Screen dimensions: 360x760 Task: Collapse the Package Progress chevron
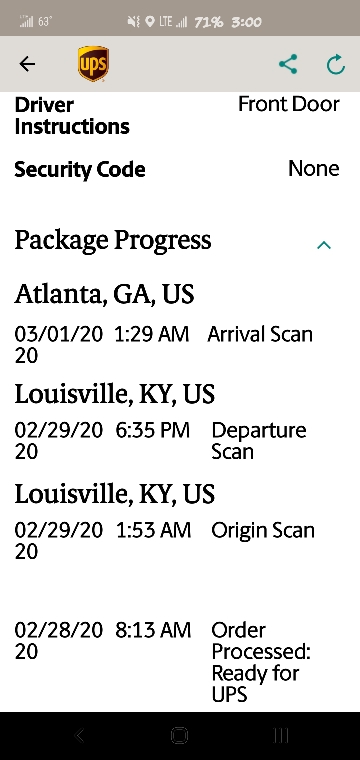324,245
